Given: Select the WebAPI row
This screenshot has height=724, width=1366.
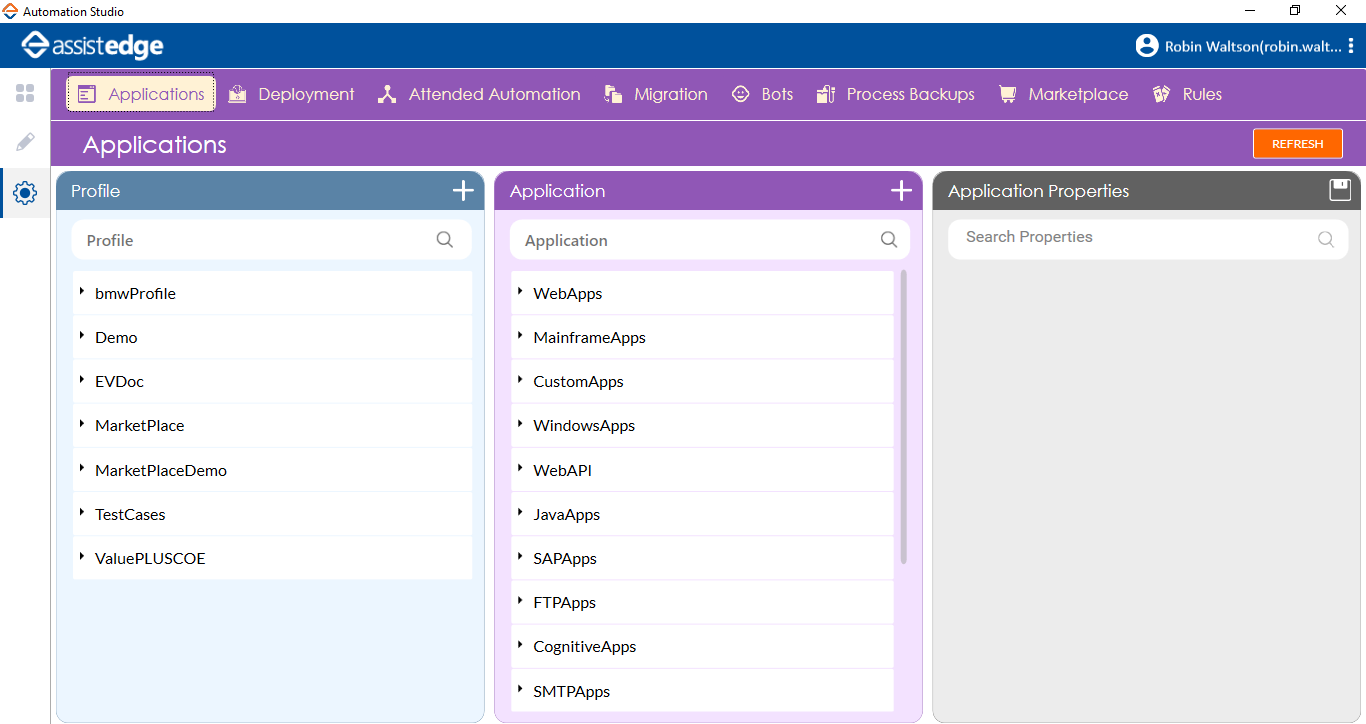Looking at the screenshot, I should coord(702,470).
